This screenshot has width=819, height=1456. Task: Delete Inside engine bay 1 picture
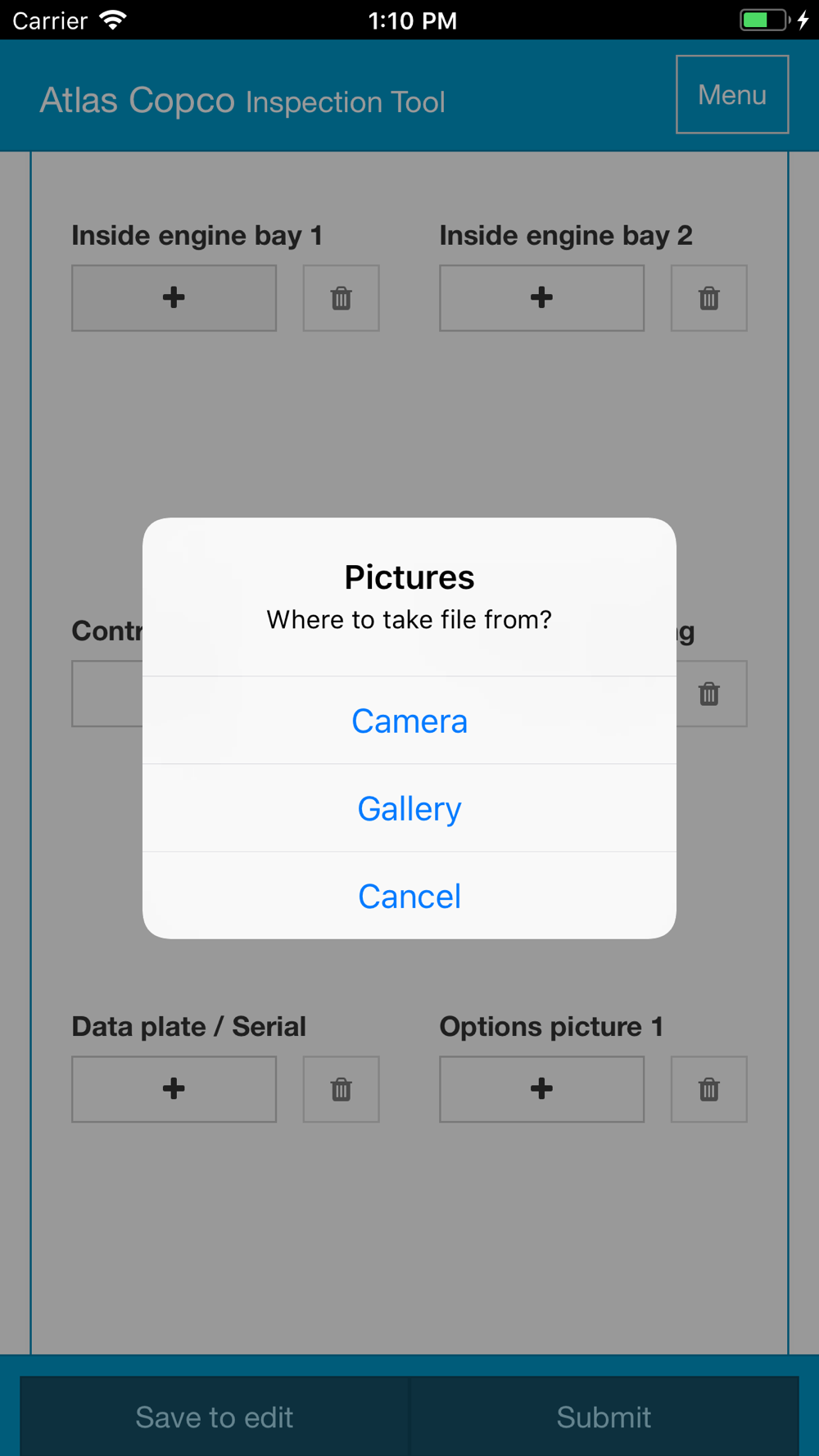[341, 298]
